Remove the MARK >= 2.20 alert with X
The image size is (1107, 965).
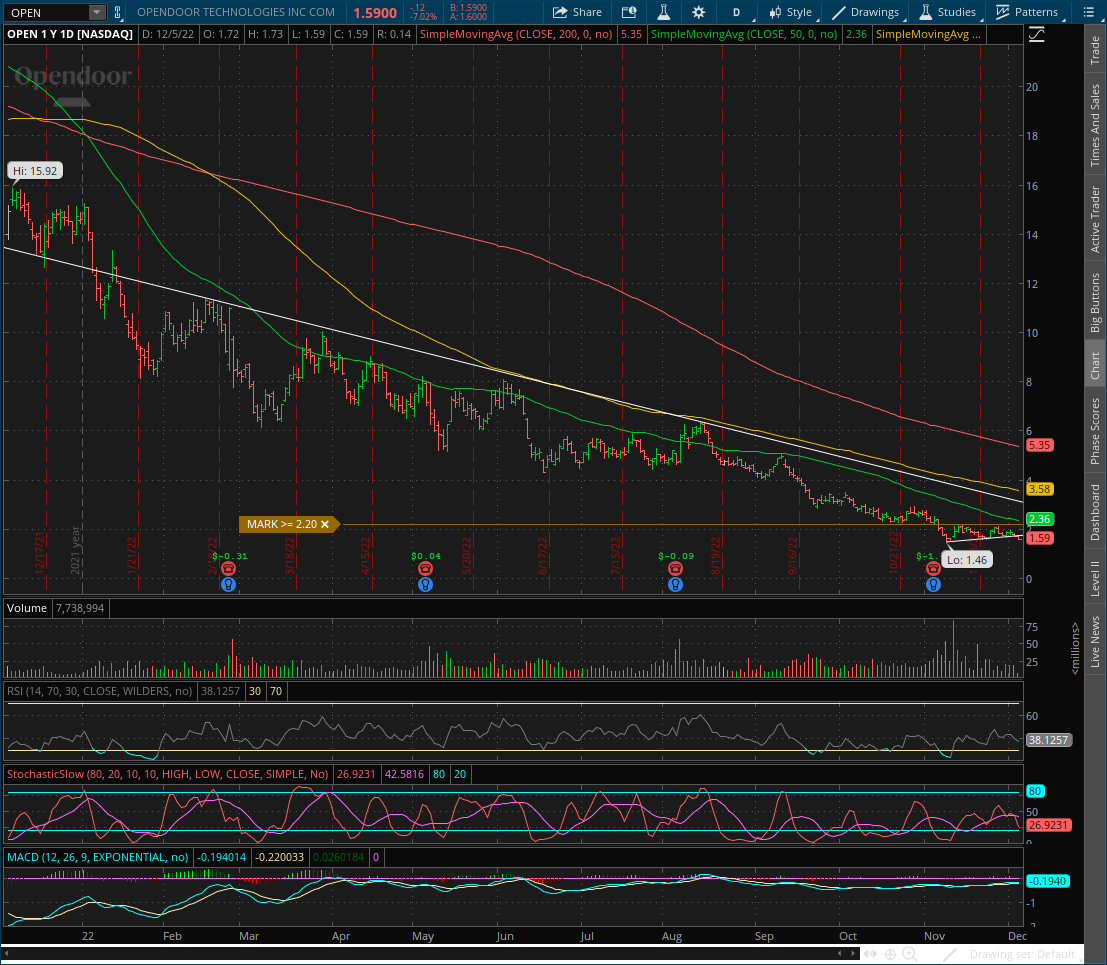(325, 524)
